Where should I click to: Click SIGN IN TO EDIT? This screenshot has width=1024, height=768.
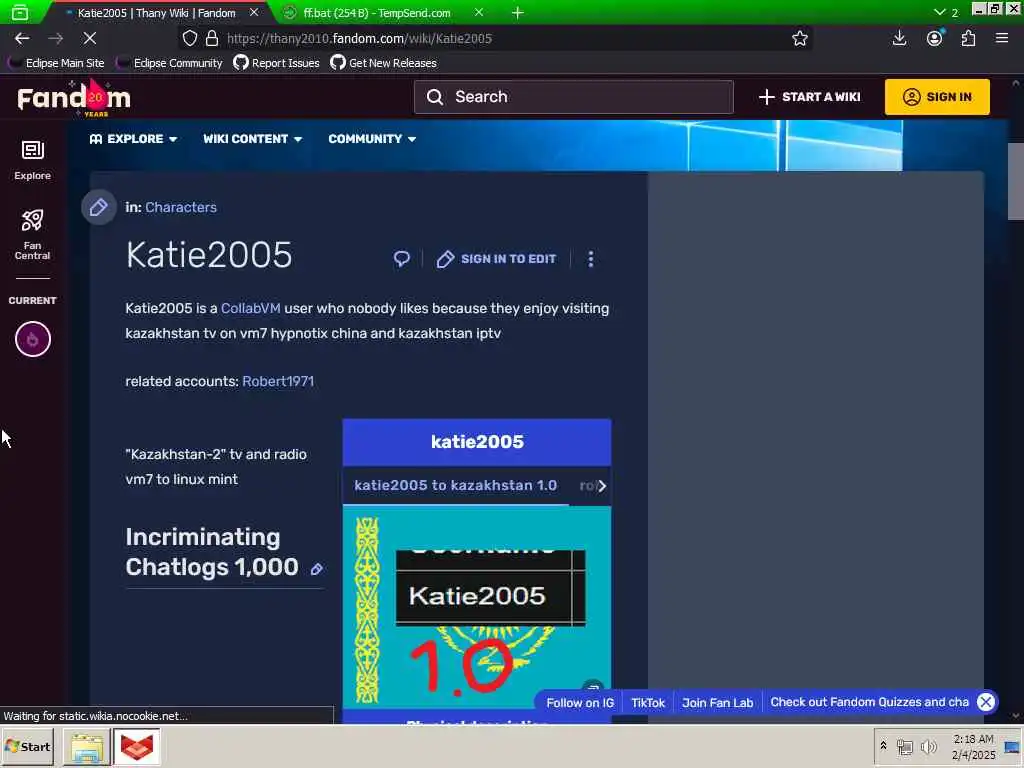pos(496,259)
